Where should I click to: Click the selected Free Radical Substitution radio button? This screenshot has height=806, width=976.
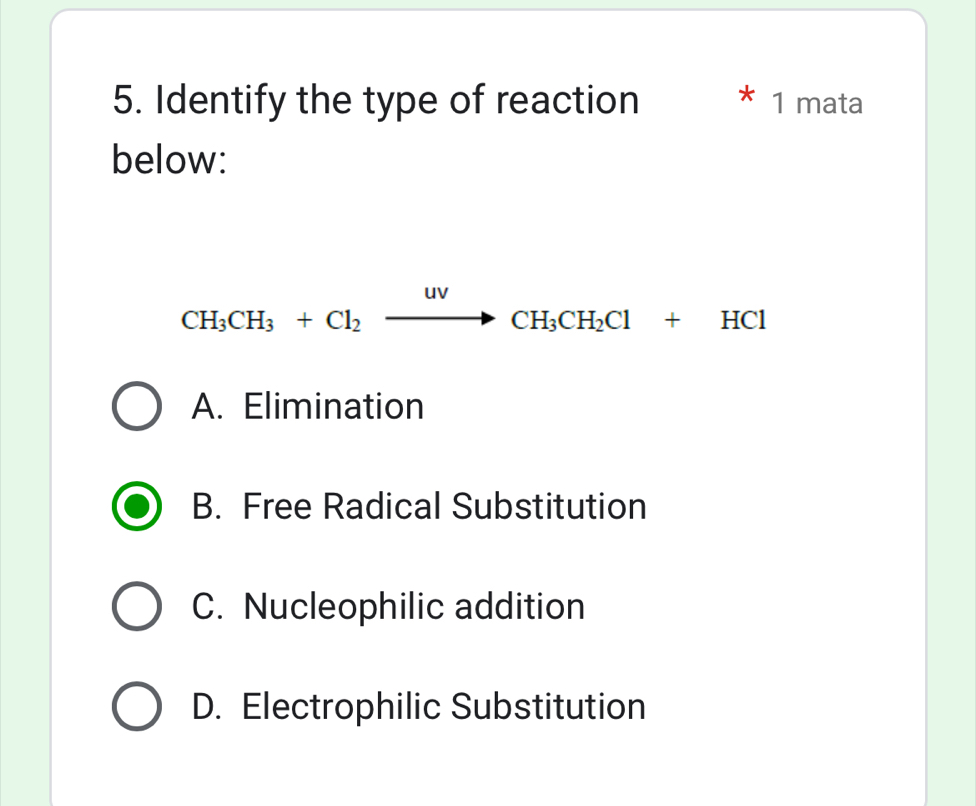click(x=134, y=507)
